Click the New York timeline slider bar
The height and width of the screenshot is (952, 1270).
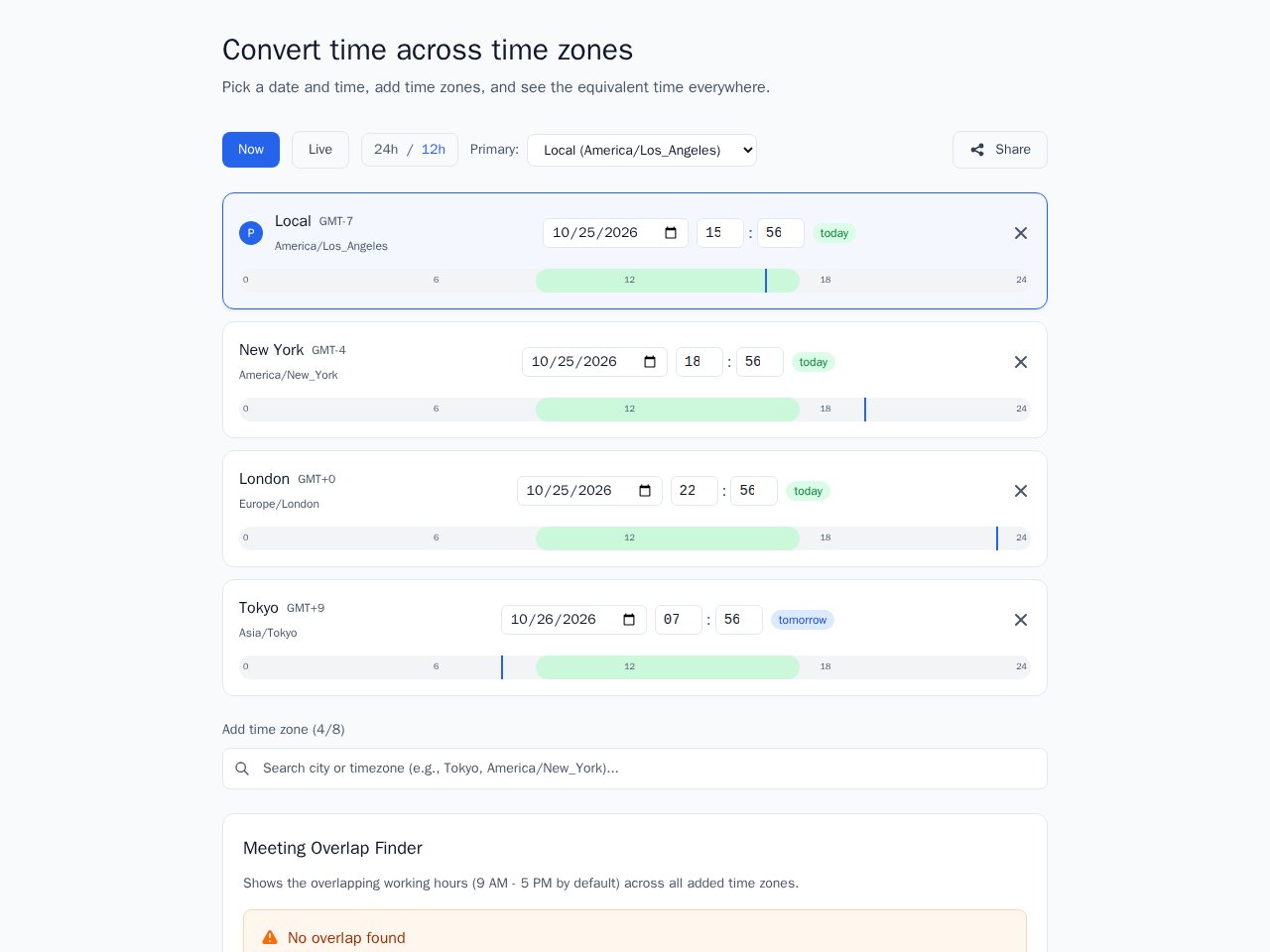pyautogui.click(x=635, y=410)
